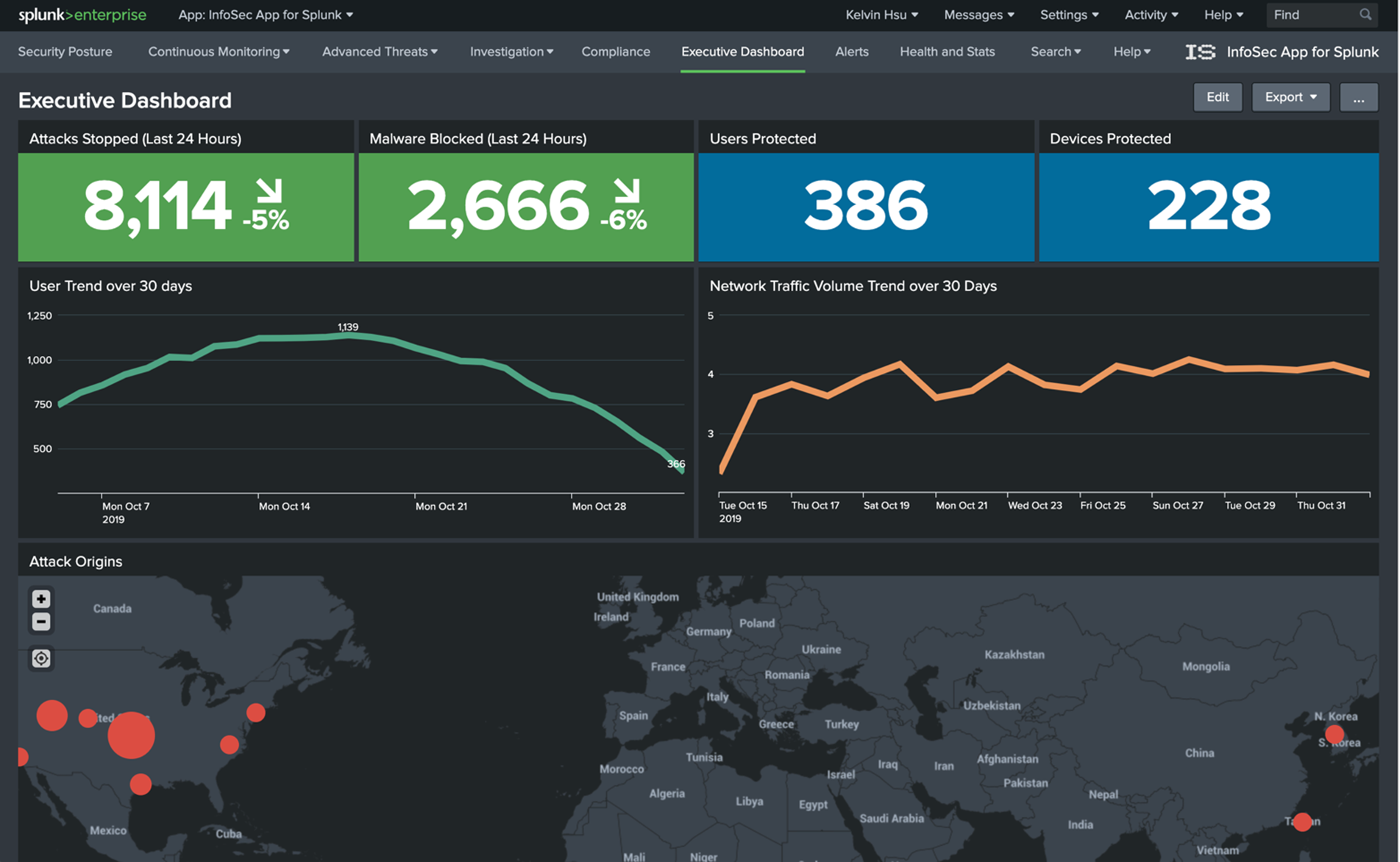The height and width of the screenshot is (862, 1400).
Task: Select the Executive Dashboard tab
Action: pyautogui.click(x=742, y=51)
